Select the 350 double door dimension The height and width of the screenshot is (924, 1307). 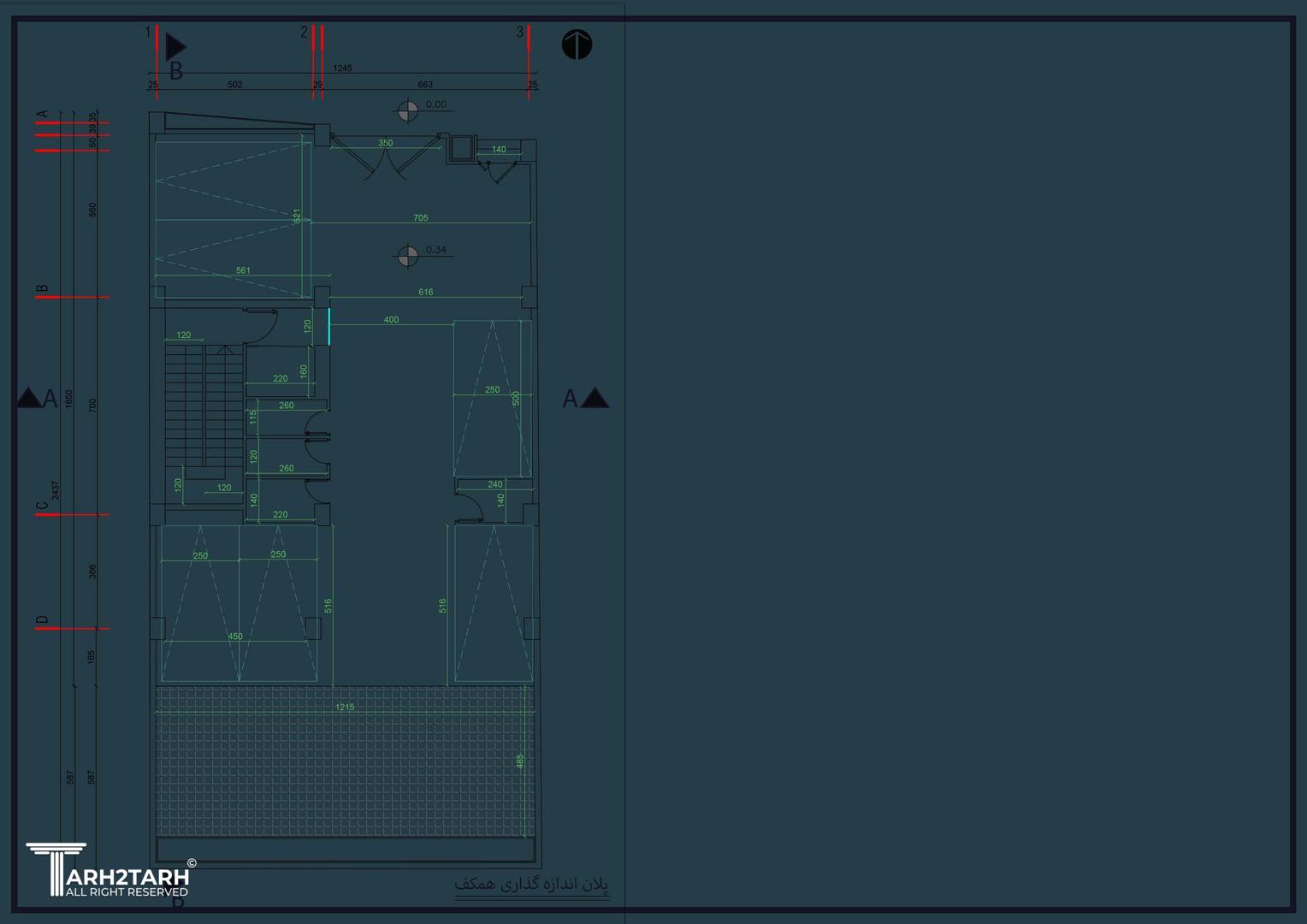click(386, 143)
